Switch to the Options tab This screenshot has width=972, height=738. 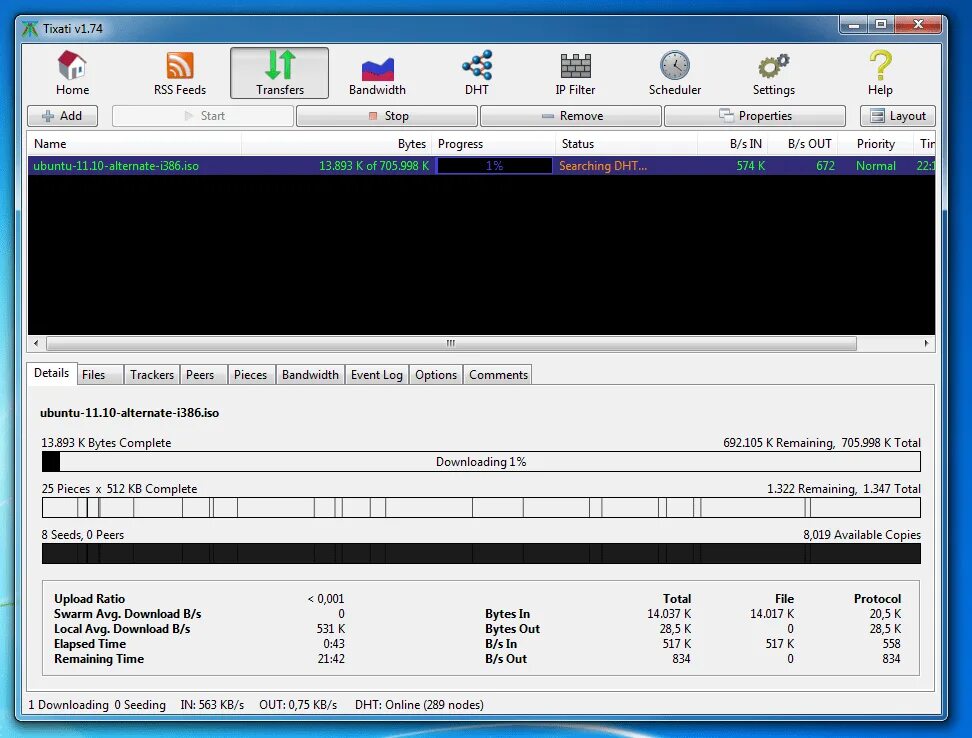(x=436, y=375)
